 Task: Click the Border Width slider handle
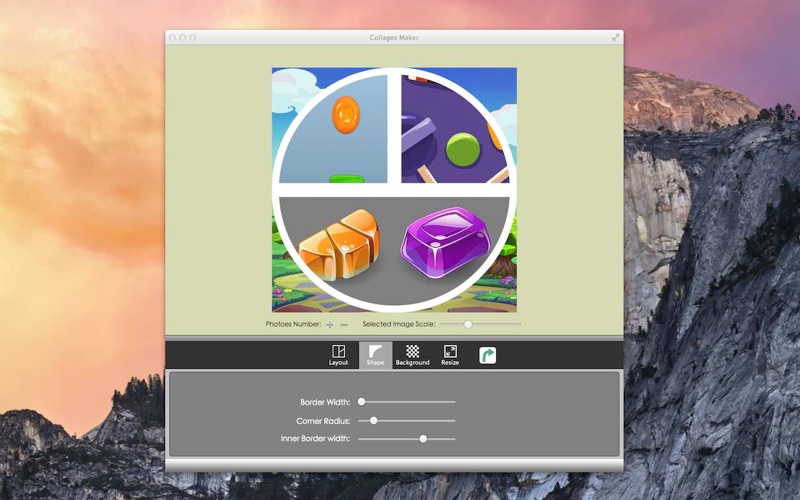click(x=361, y=402)
